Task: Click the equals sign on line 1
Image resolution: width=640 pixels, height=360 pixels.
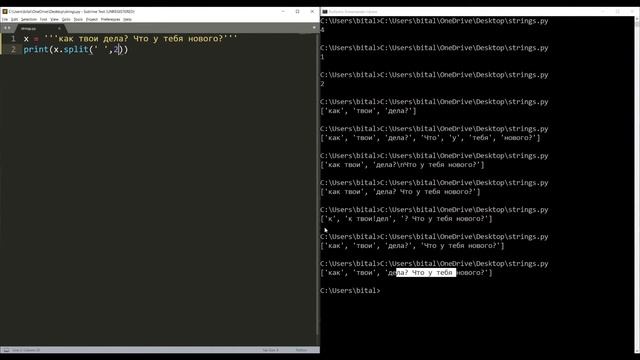Action: 36,39
